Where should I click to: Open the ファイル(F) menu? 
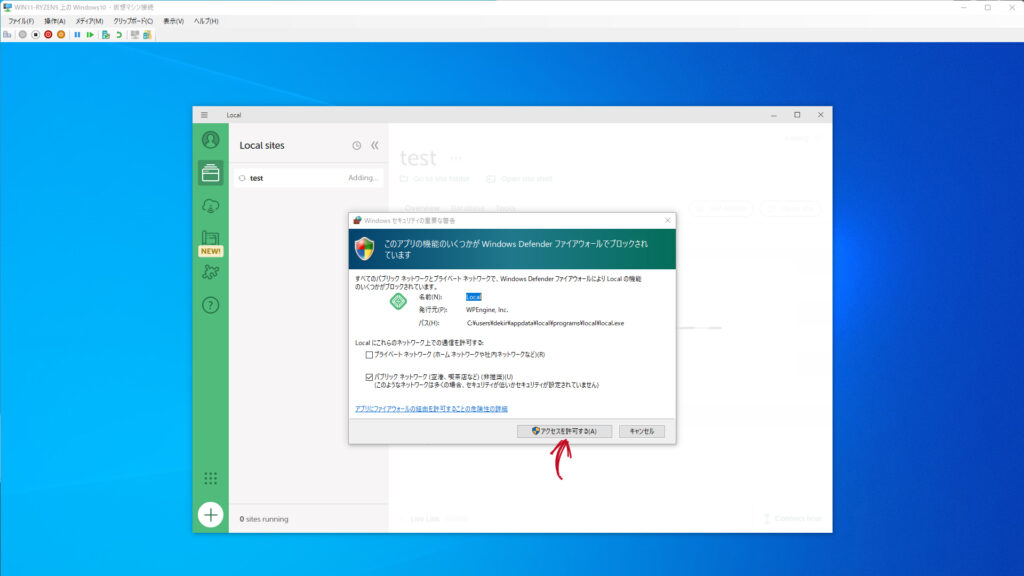pos(21,21)
